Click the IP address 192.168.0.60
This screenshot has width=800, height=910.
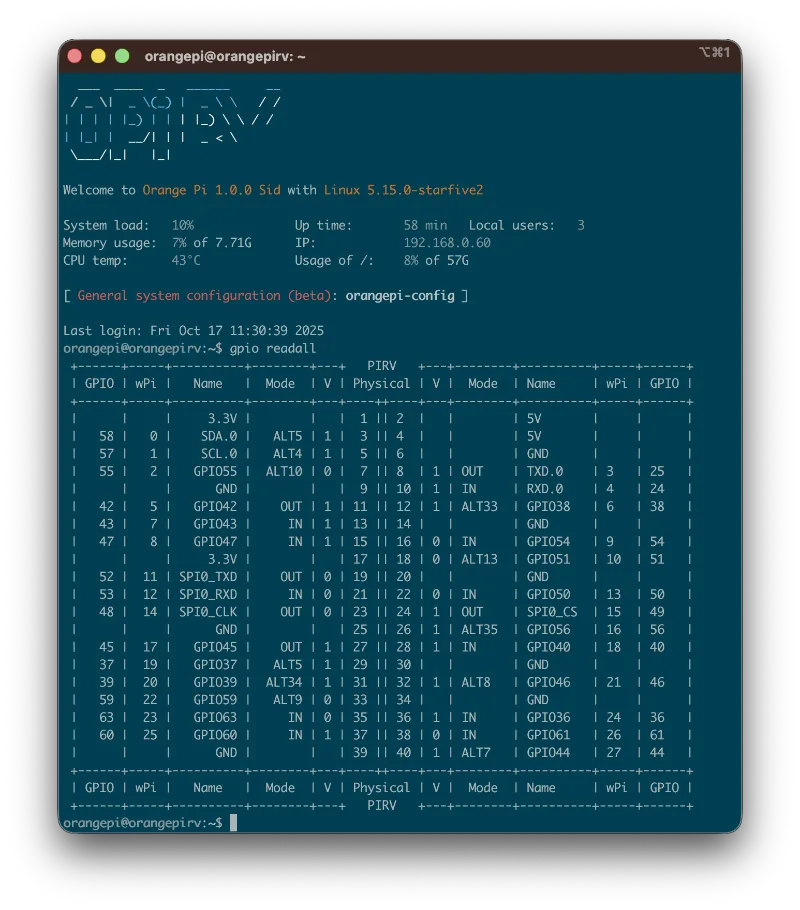coord(446,243)
